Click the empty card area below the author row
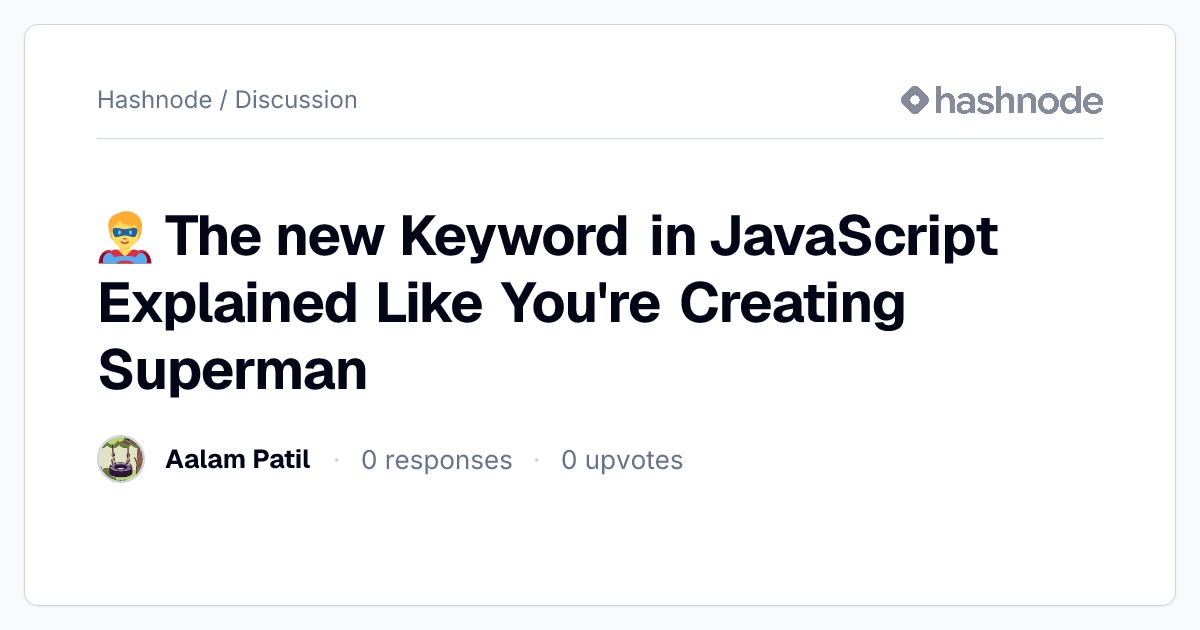 coord(600,545)
